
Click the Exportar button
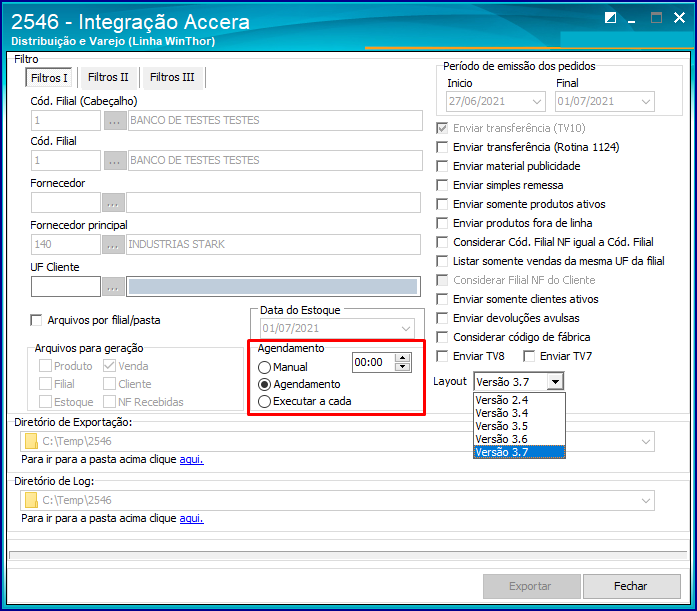(532, 587)
